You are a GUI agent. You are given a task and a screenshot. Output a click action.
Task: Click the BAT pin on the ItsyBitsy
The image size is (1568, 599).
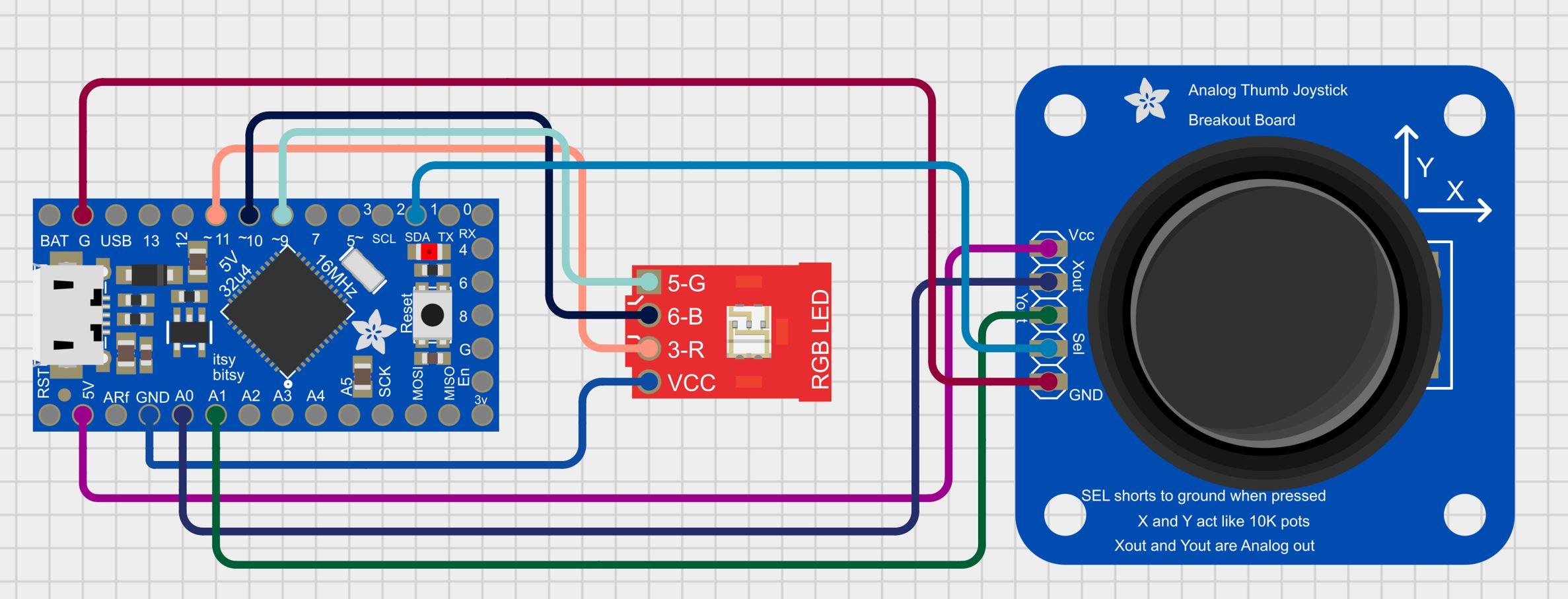pos(50,215)
